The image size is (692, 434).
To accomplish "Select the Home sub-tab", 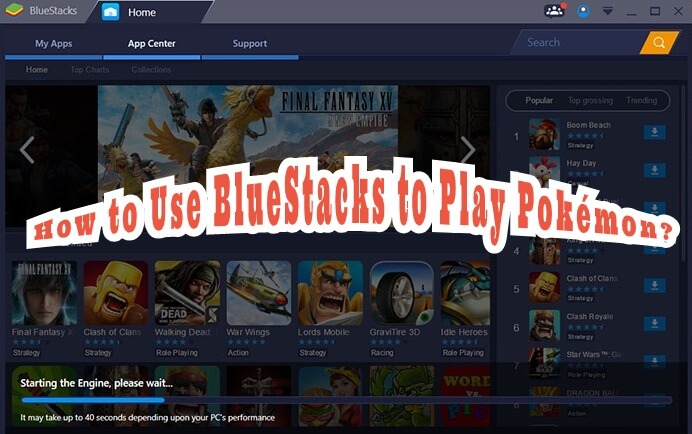I will 37,69.
